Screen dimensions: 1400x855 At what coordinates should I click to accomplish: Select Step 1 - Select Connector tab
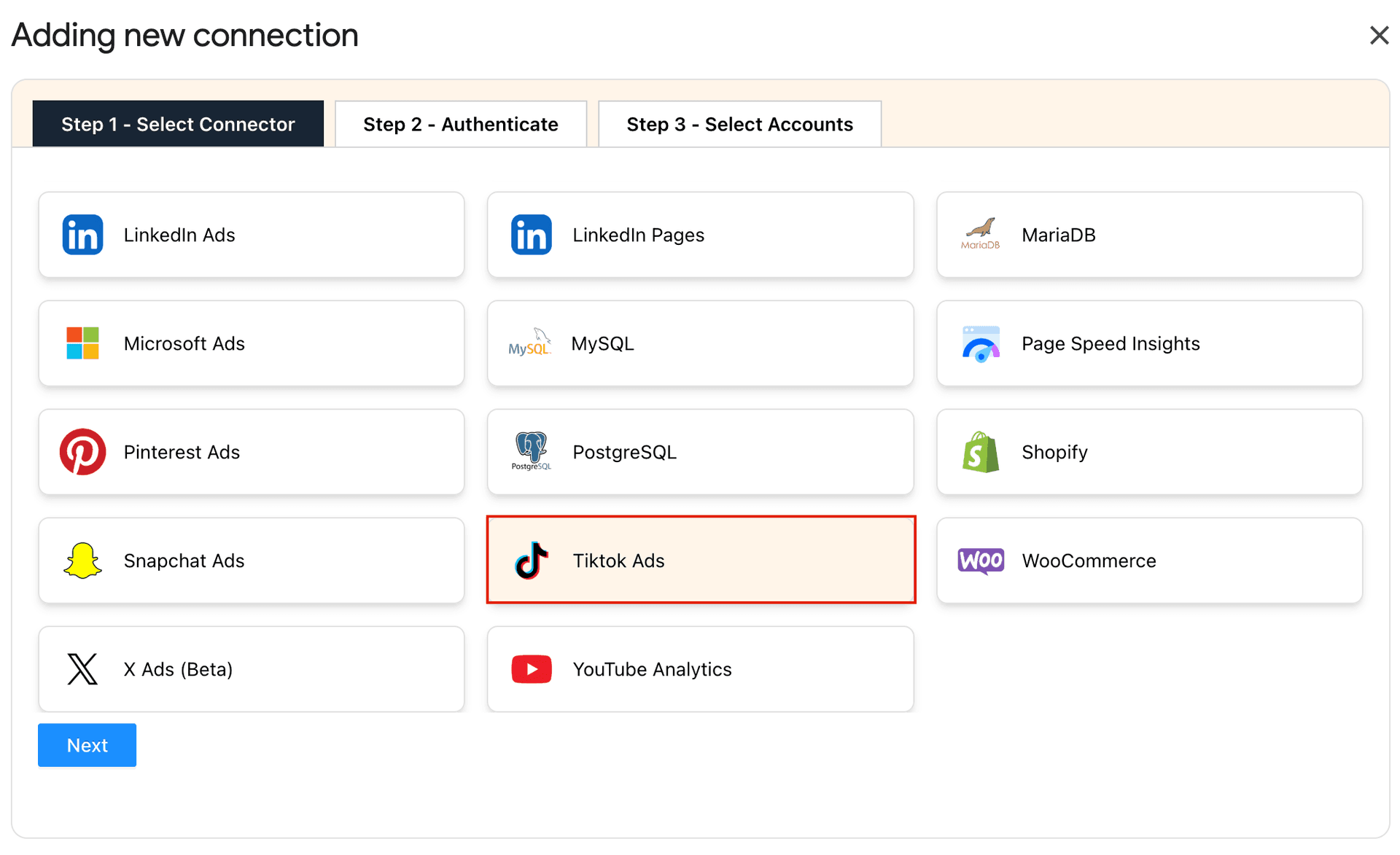tap(178, 124)
